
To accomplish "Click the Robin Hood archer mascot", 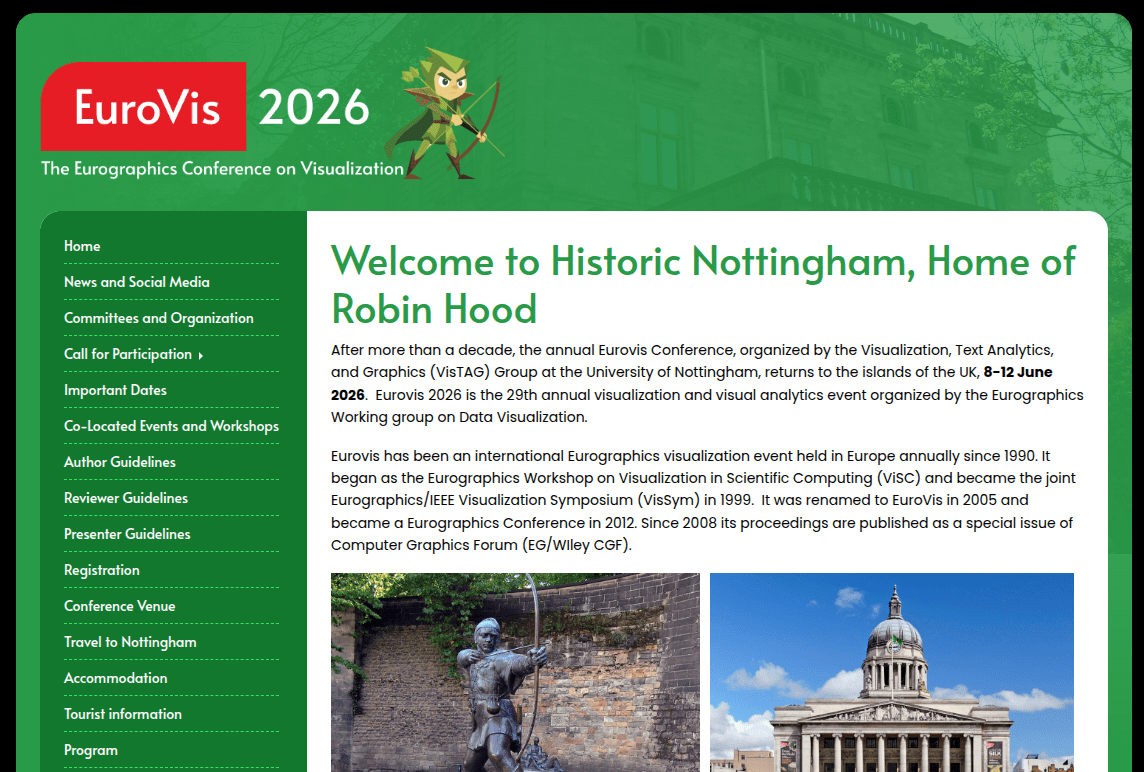I will 444,113.
